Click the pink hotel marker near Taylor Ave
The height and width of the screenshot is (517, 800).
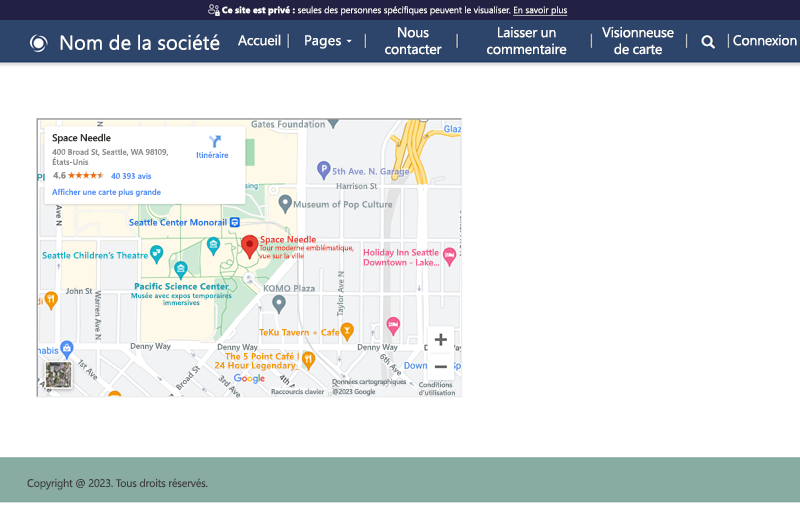point(393,326)
